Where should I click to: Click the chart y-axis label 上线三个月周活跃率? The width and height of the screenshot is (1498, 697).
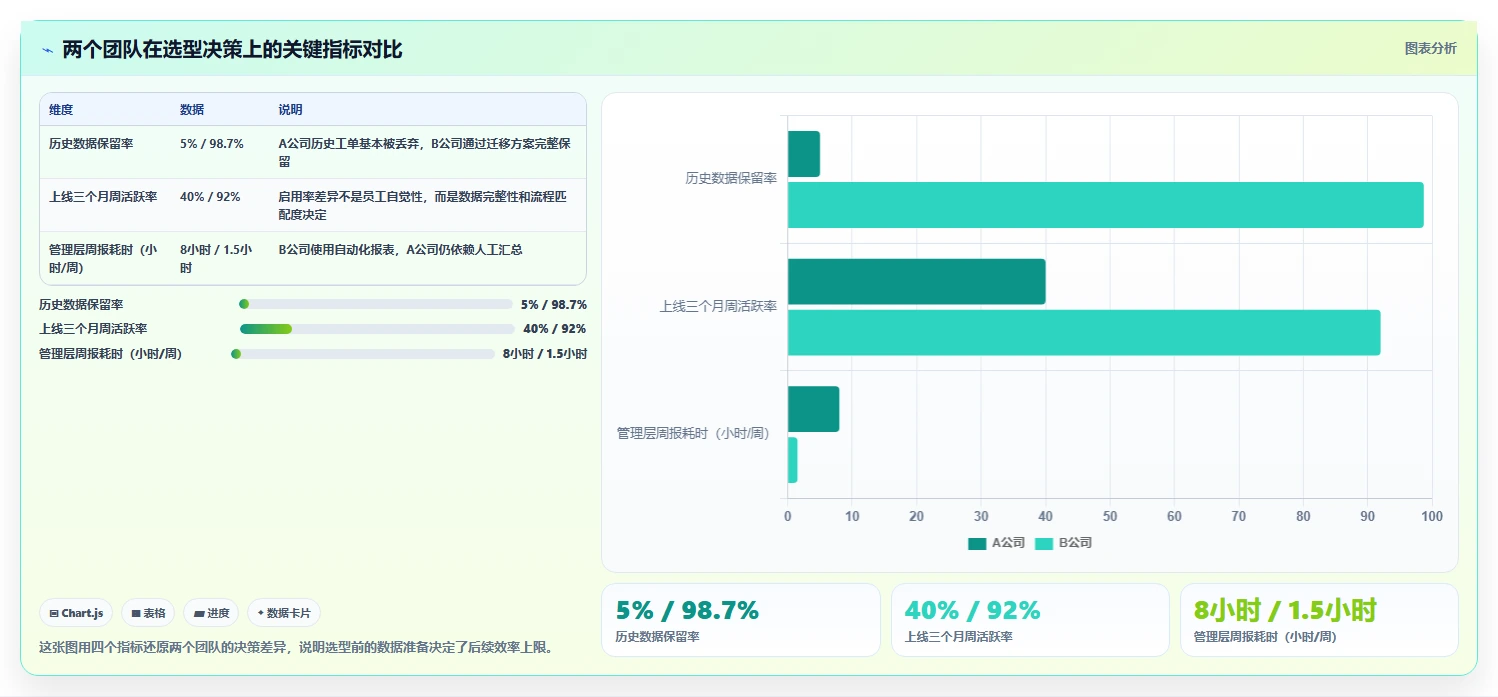point(718,307)
